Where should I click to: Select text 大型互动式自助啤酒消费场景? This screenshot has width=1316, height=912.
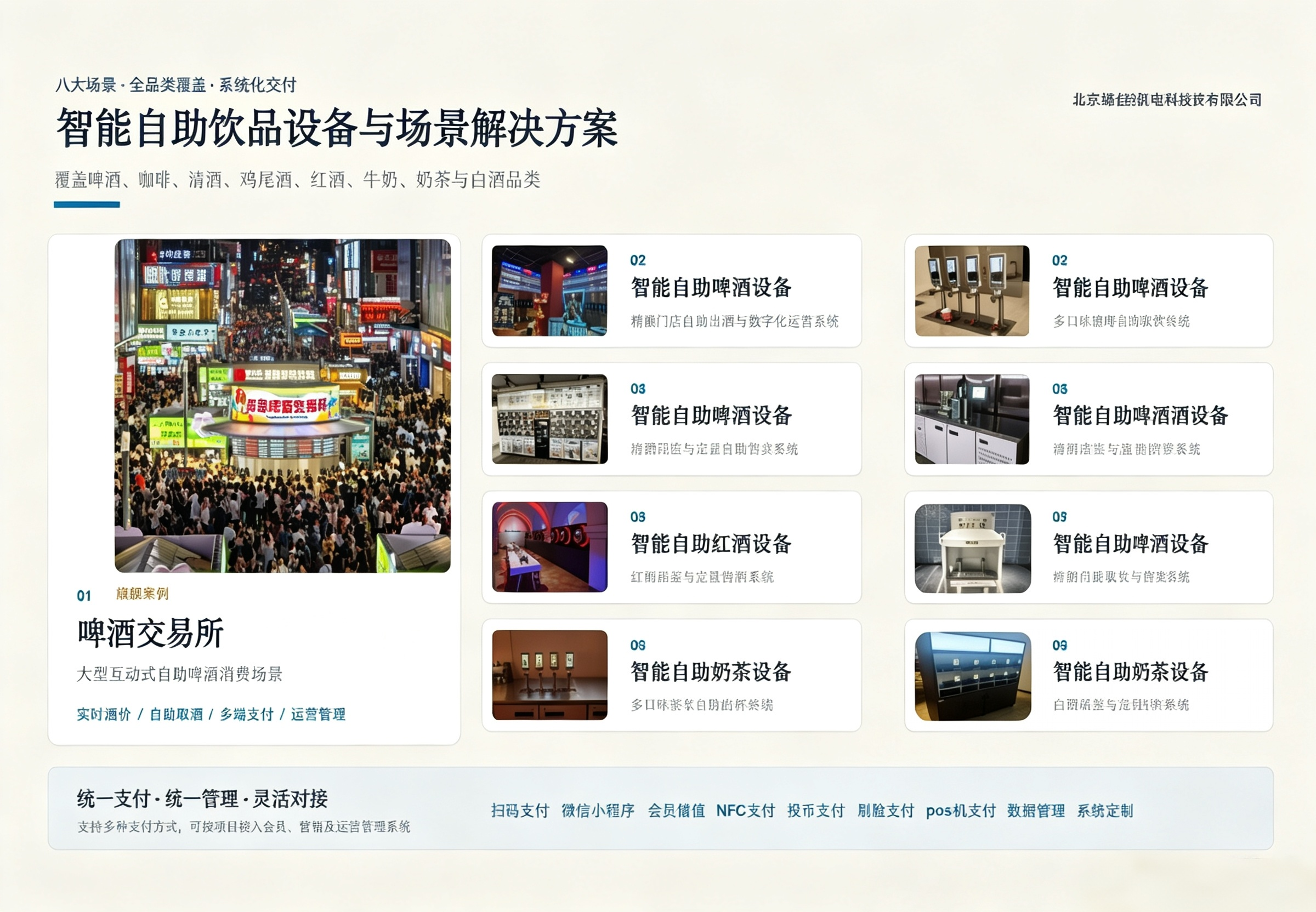[x=179, y=674]
